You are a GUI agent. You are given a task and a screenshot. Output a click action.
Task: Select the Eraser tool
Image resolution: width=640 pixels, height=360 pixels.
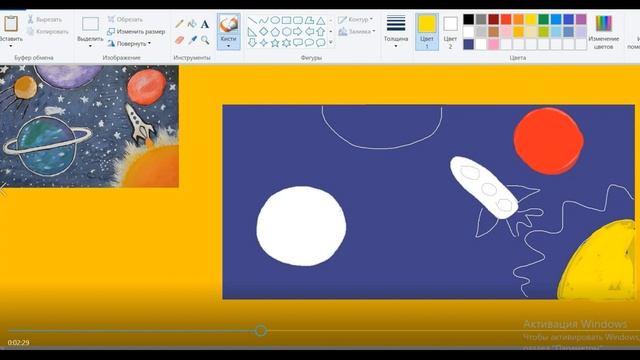[x=179, y=40]
